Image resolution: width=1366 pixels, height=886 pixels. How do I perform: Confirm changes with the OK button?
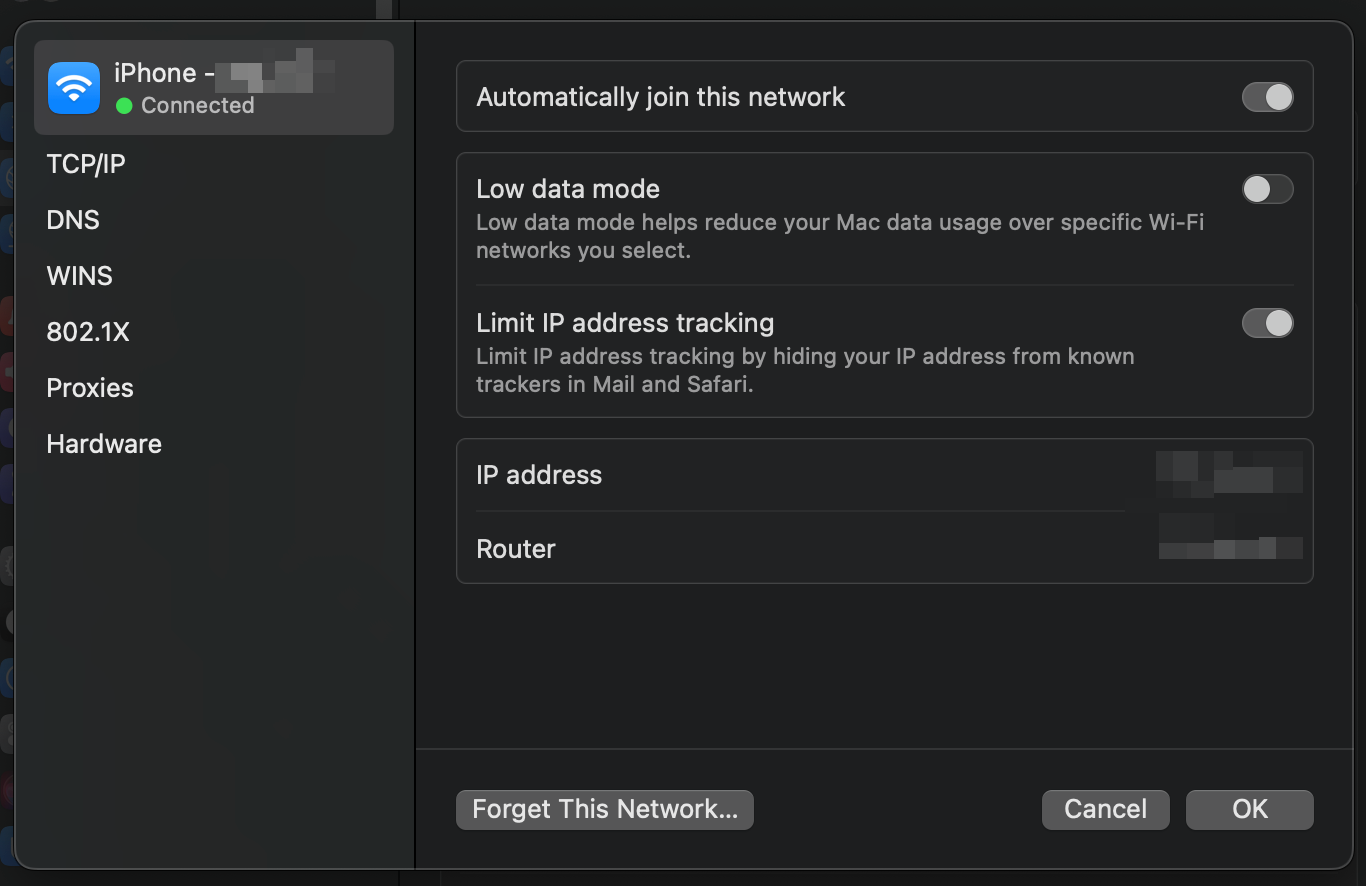[1249, 809]
